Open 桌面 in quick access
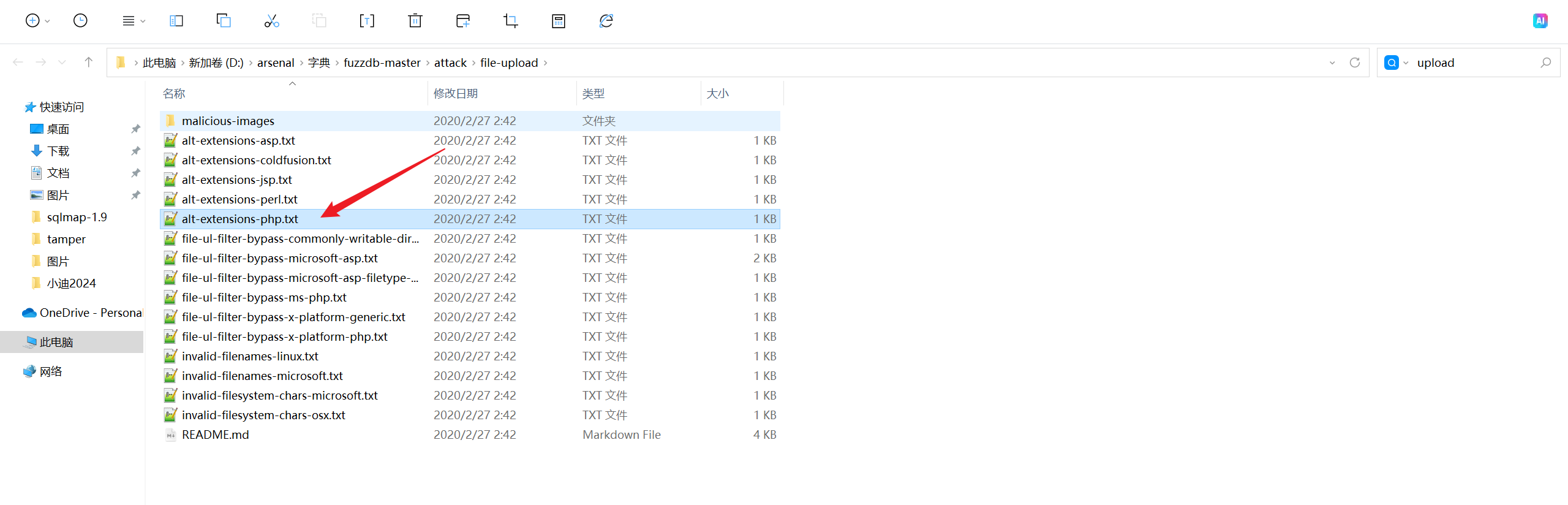1568x505 pixels. [x=58, y=129]
